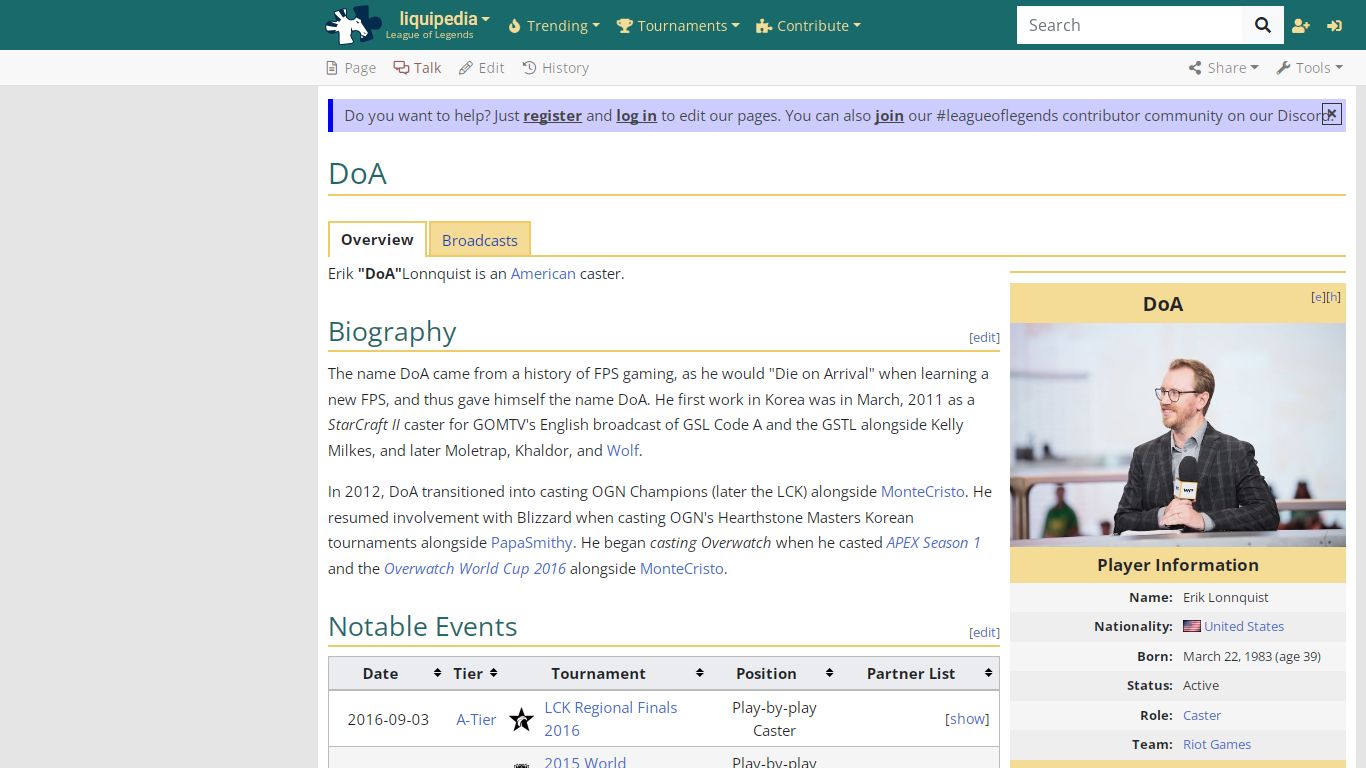Image resolution: width=1366 pixels, height=768 pixels.
Task: View page History
Action: pyautogui.click(x=555, y=68)
